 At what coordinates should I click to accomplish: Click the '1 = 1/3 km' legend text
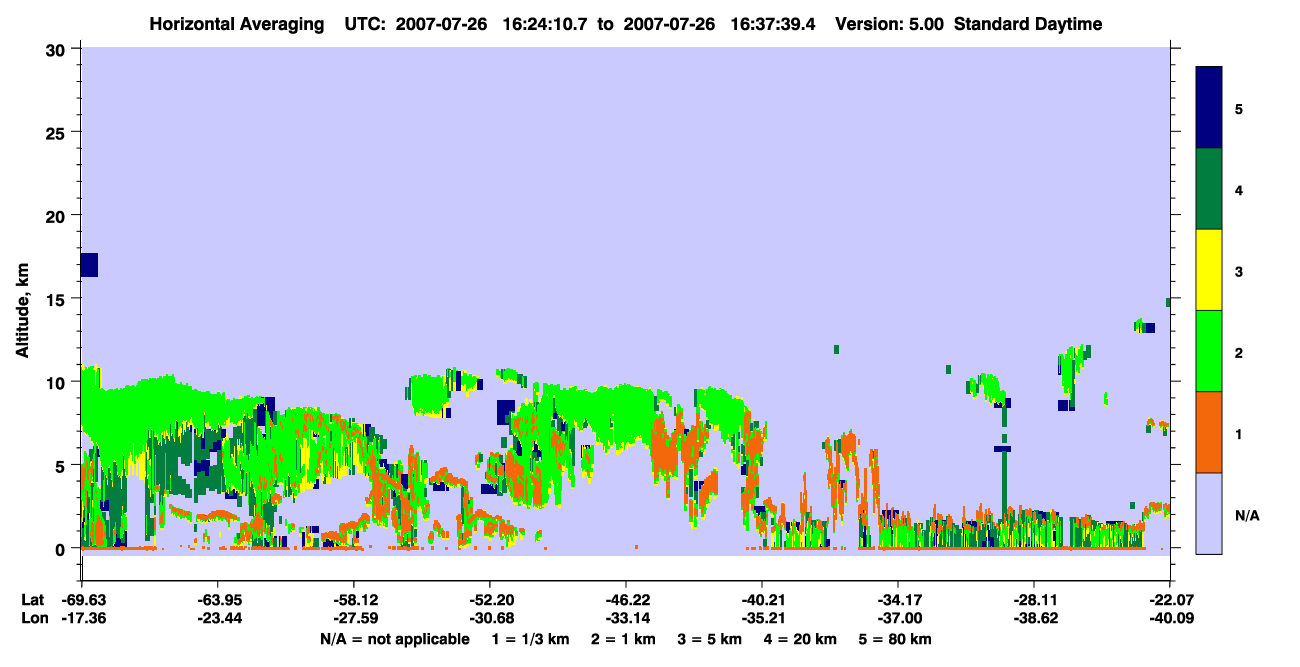tap(531, 639)
